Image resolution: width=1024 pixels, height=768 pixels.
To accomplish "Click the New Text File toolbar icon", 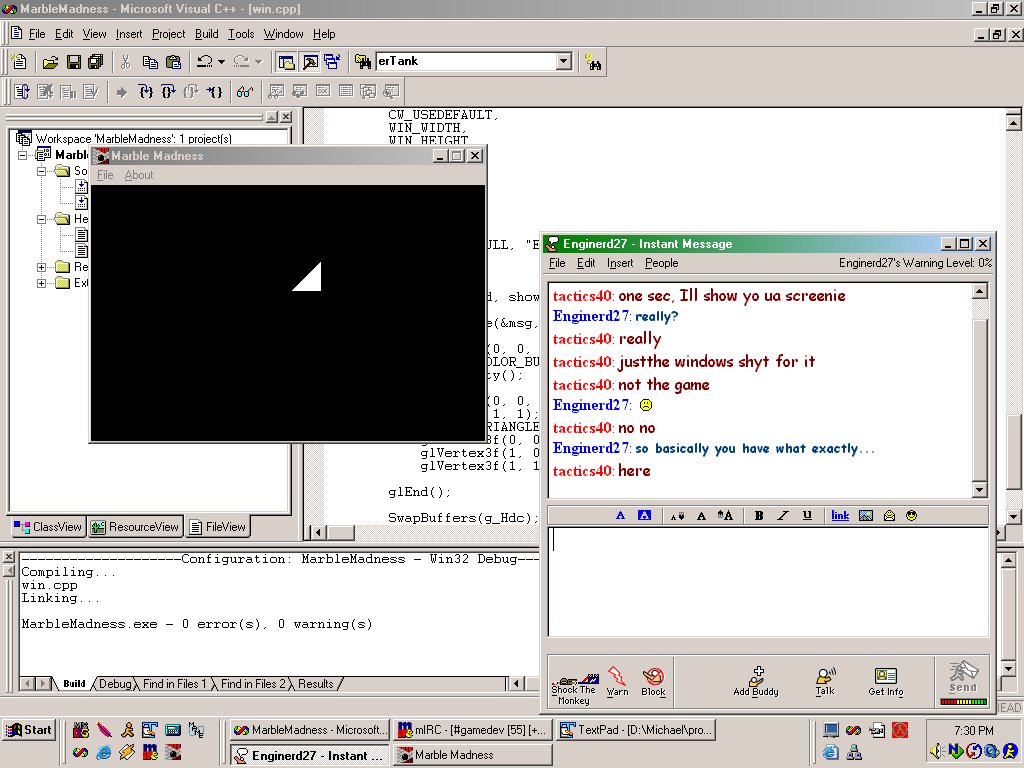I will point(20,61).
